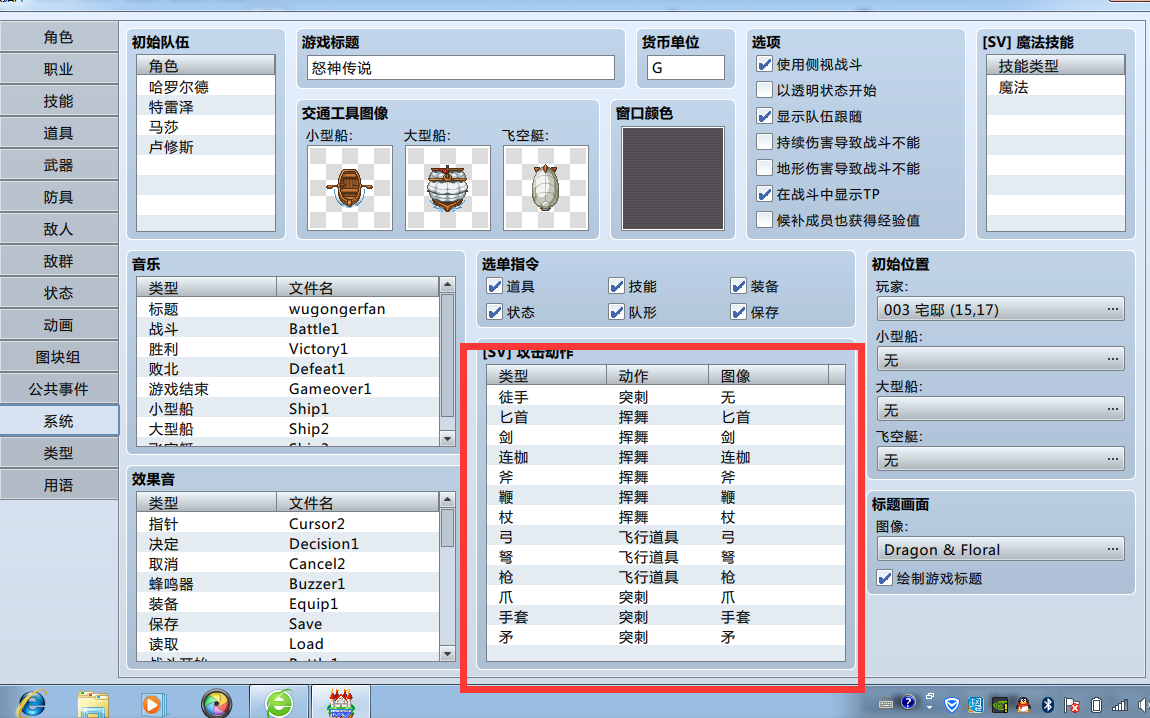Open the QQ penguin tray icon
This screenshot has height=718, width=1150.
[x=1023, y=705]
